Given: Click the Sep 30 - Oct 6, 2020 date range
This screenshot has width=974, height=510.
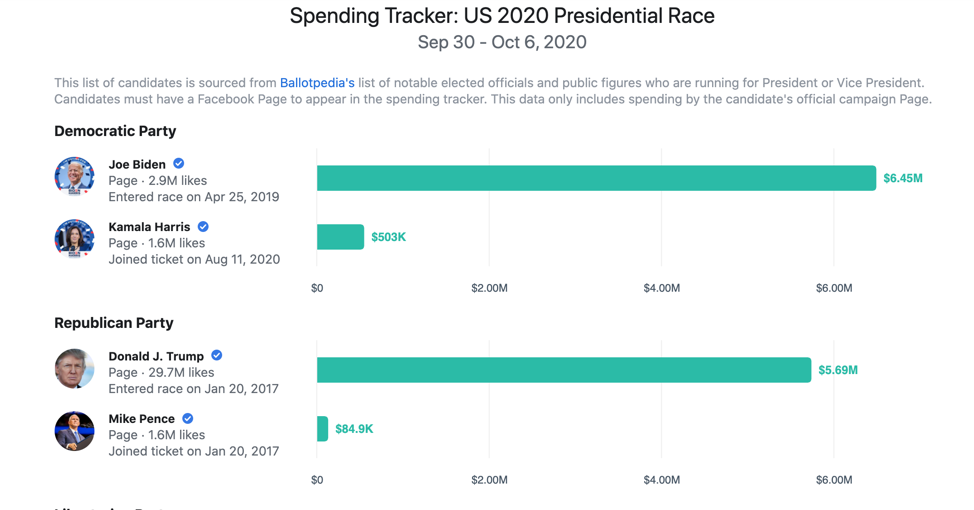Looking at the screenshot, I should [x=502, y=42].
